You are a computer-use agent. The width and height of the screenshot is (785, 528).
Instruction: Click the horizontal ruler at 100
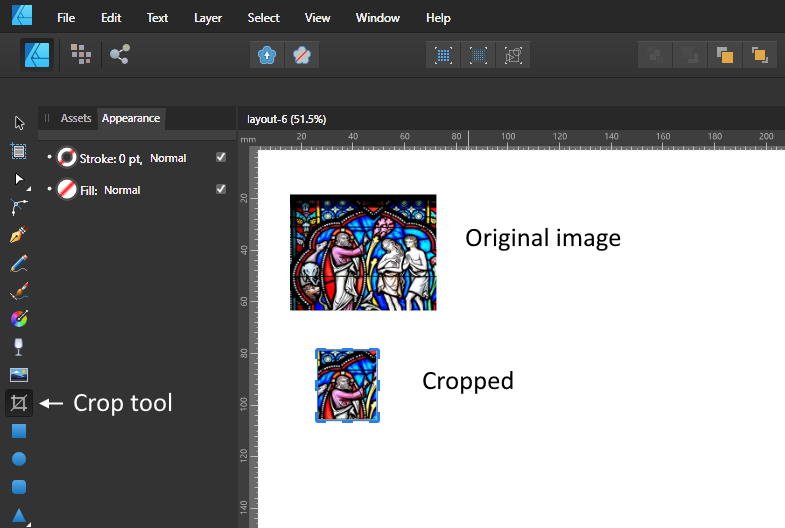coord(508,136)
